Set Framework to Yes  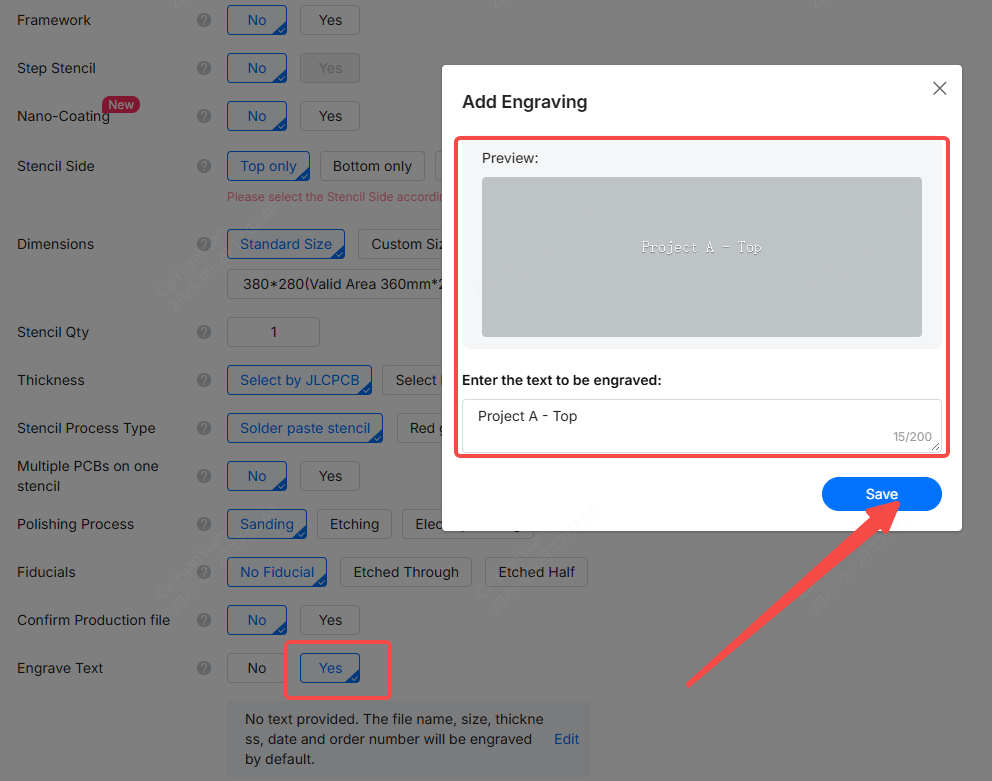pyautogui.click(x=330, y=20)
